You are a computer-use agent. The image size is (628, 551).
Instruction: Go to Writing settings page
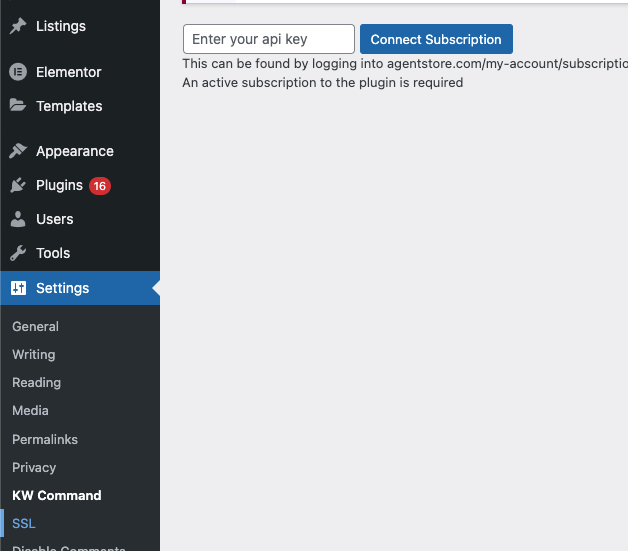click(33, 354)
